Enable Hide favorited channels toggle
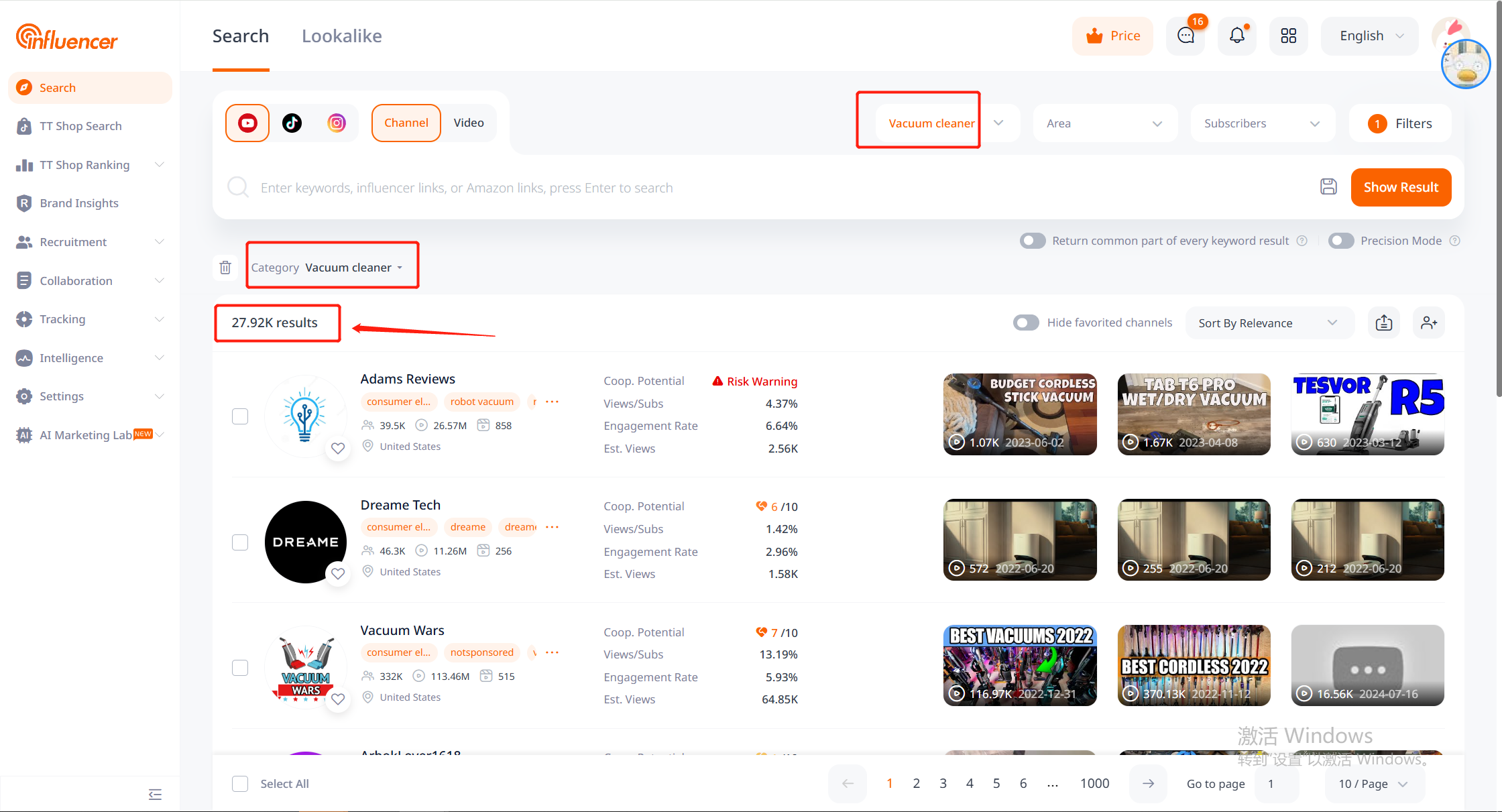 point(1026,323)
